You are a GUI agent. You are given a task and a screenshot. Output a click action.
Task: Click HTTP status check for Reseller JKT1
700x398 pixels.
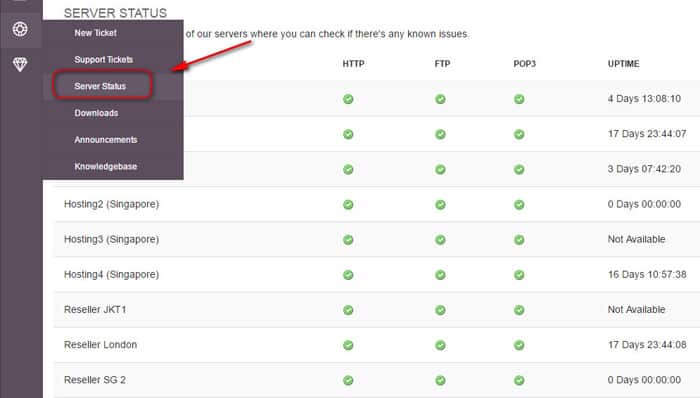[x=348, y=310]
